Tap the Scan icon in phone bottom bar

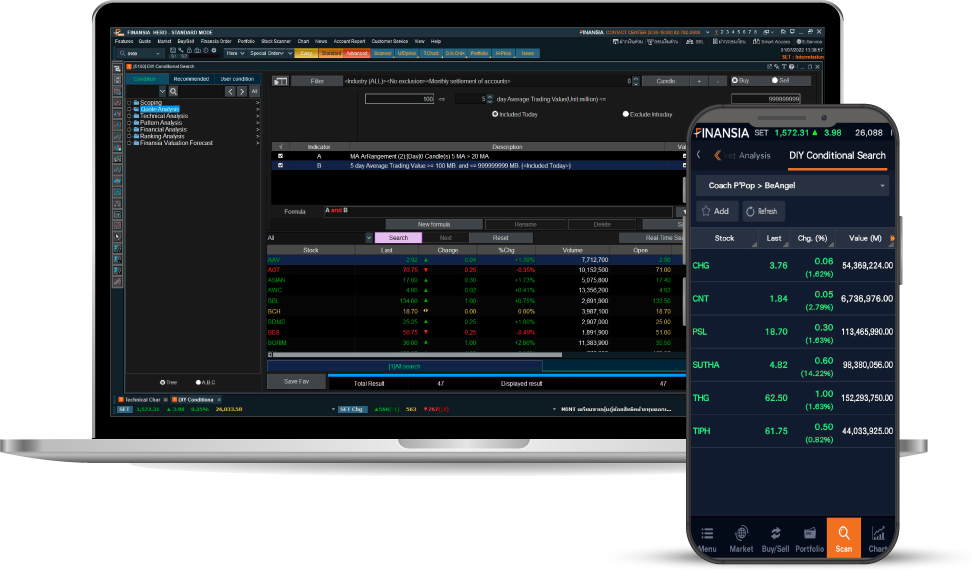pyautogui.click(x=843, y=538)
